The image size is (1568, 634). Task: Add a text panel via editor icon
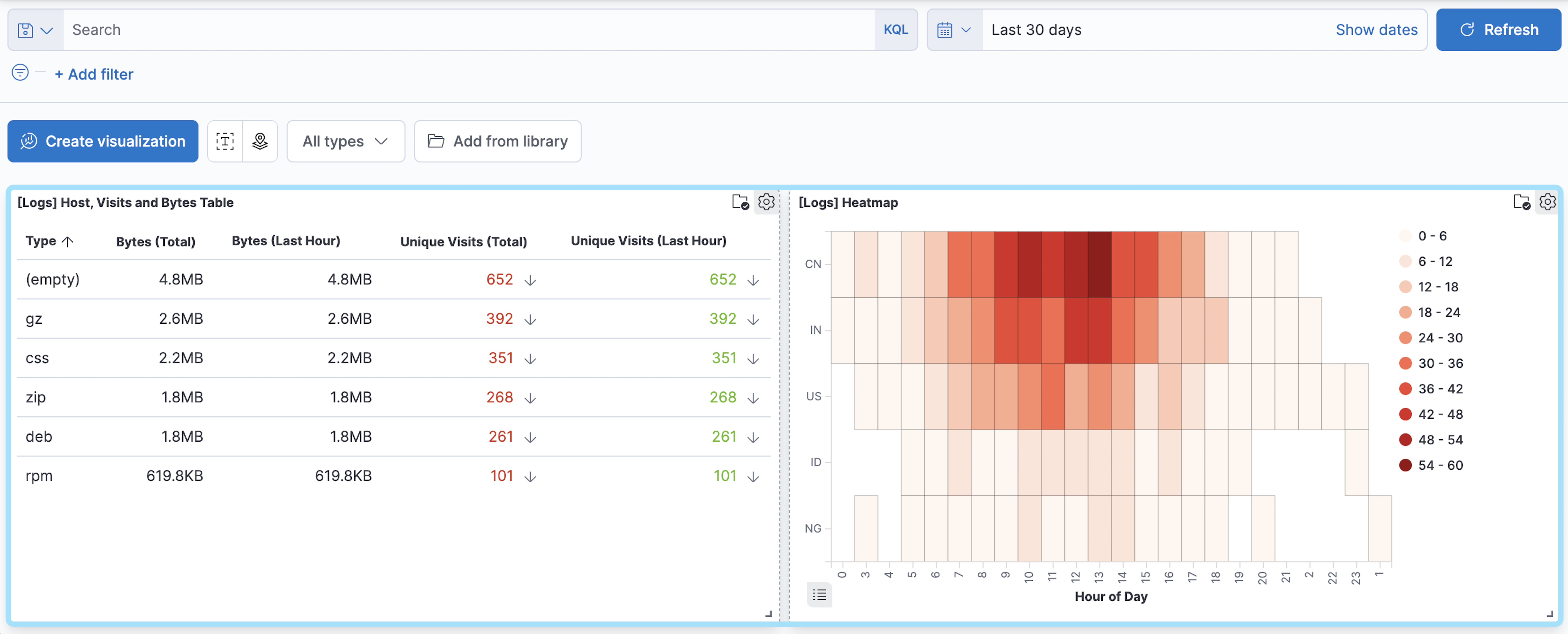click(225, 141)
